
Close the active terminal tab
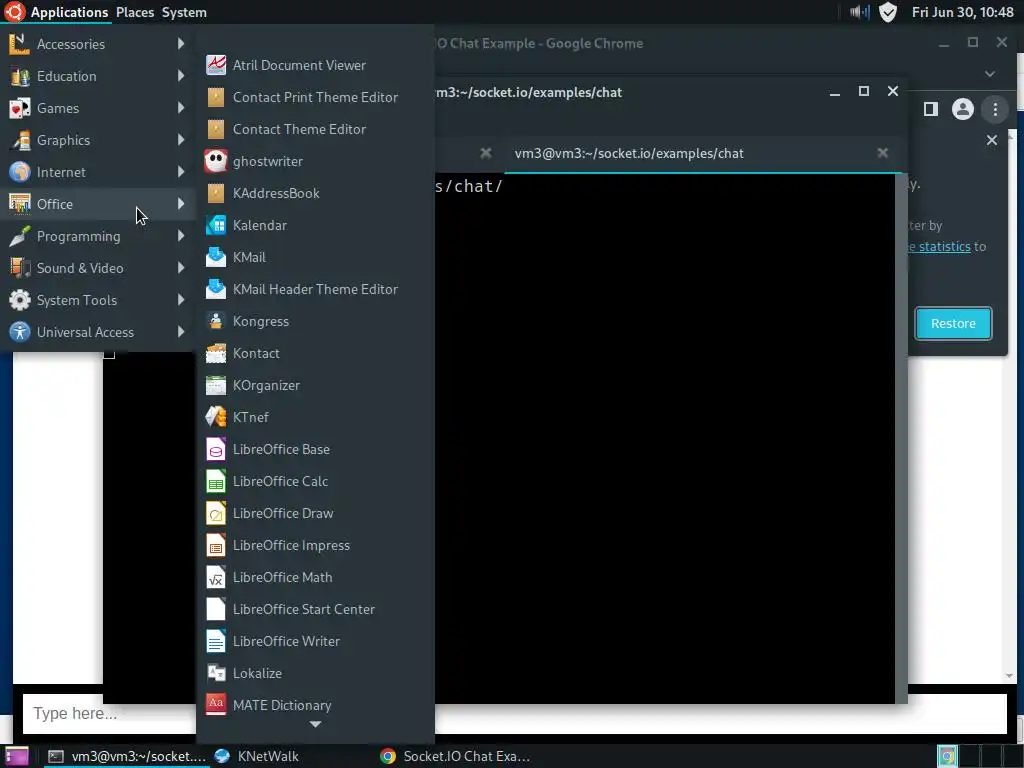(883, 153)
